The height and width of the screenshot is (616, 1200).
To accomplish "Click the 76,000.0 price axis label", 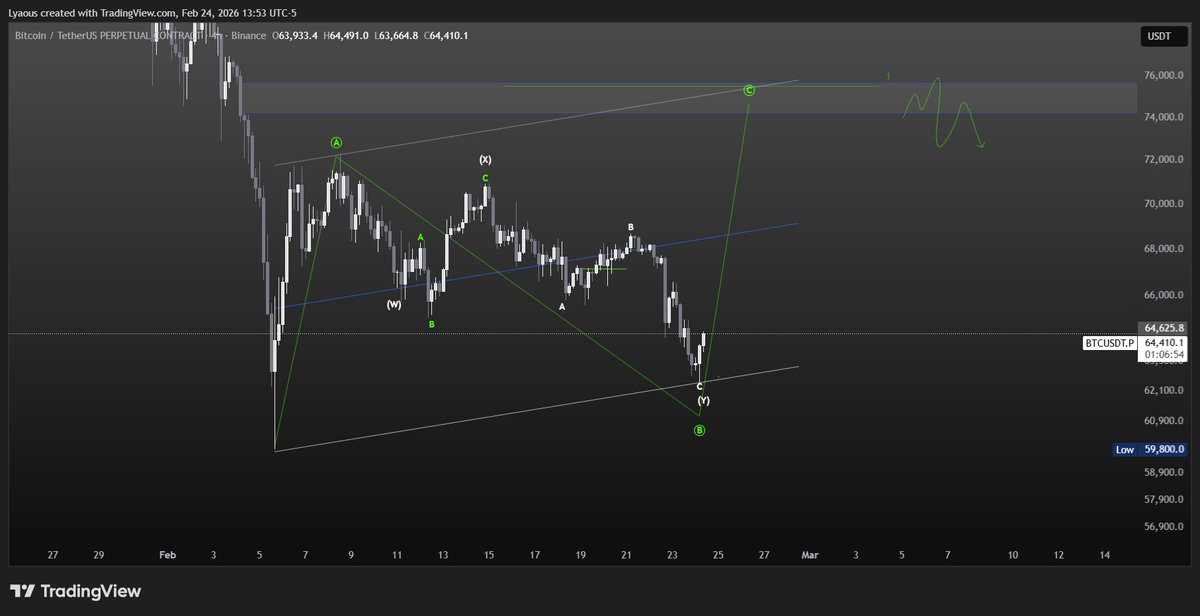I will click(x=1165, y=76).
